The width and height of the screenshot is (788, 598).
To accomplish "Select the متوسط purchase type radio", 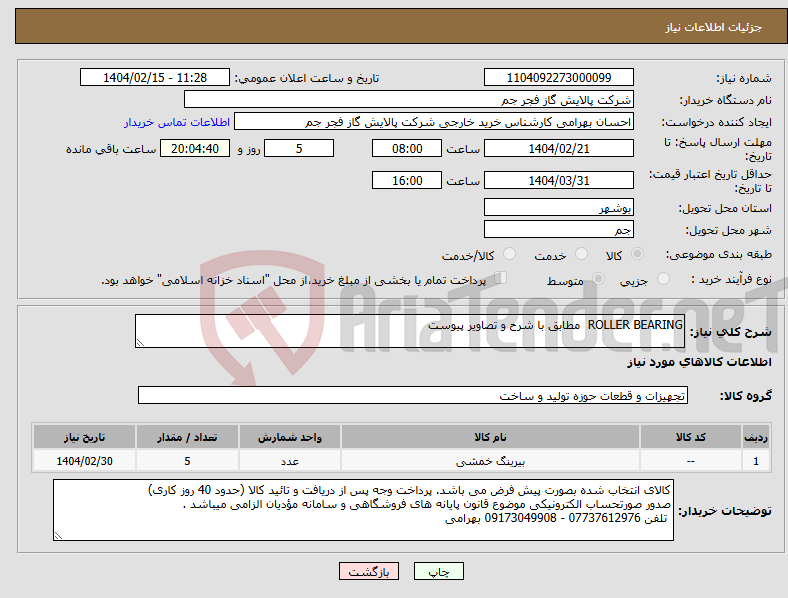I will pos(598,279).
